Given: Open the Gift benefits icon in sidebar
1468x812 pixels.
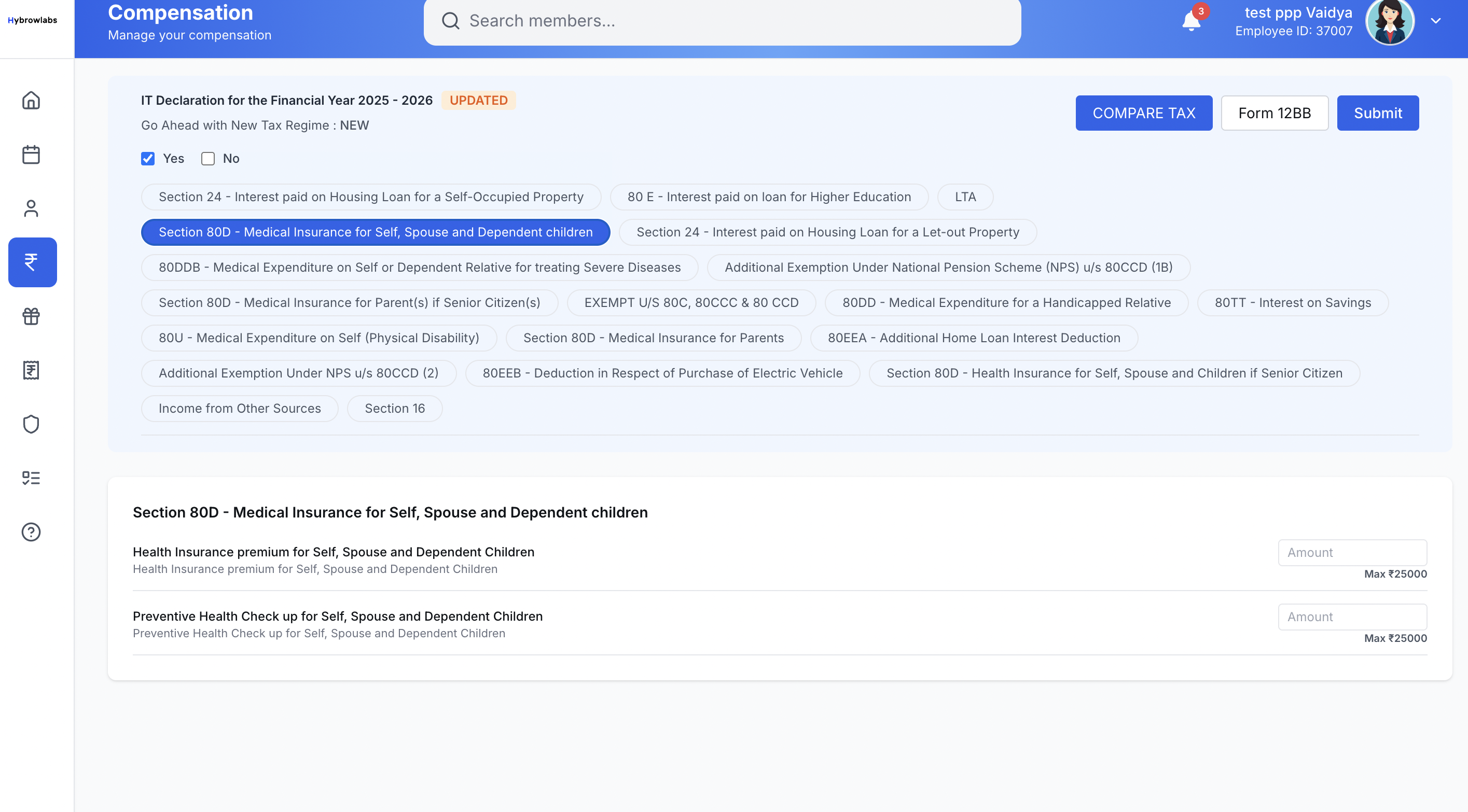Looking at the screenshot, I should point(31,316).
